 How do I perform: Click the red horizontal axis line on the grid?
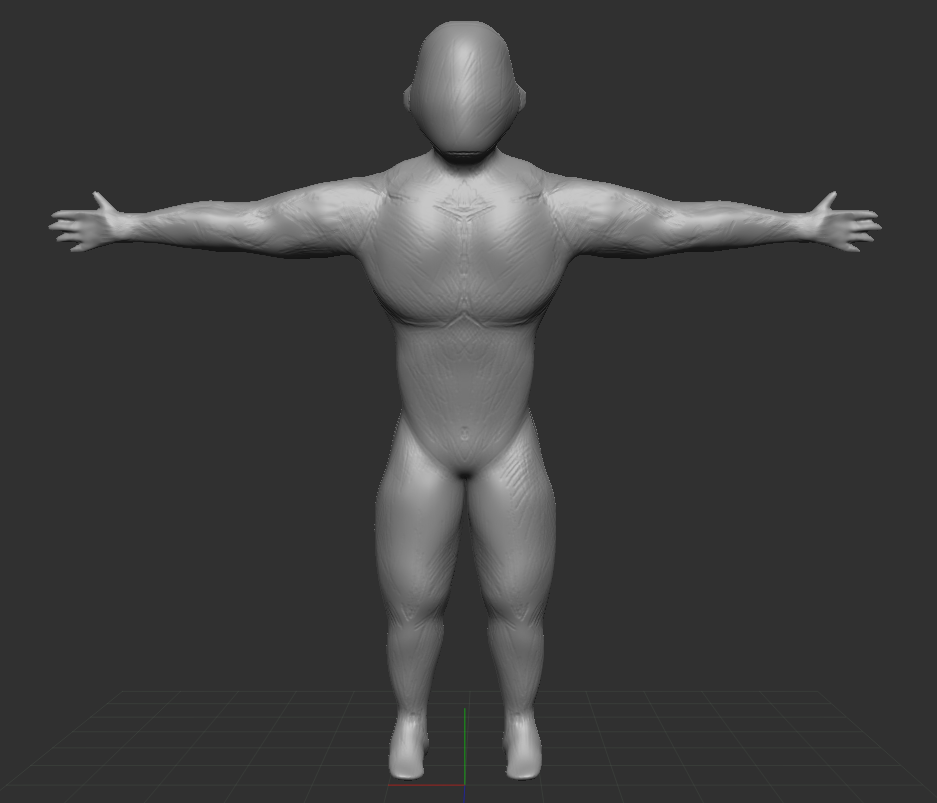(x=425, y=785)
